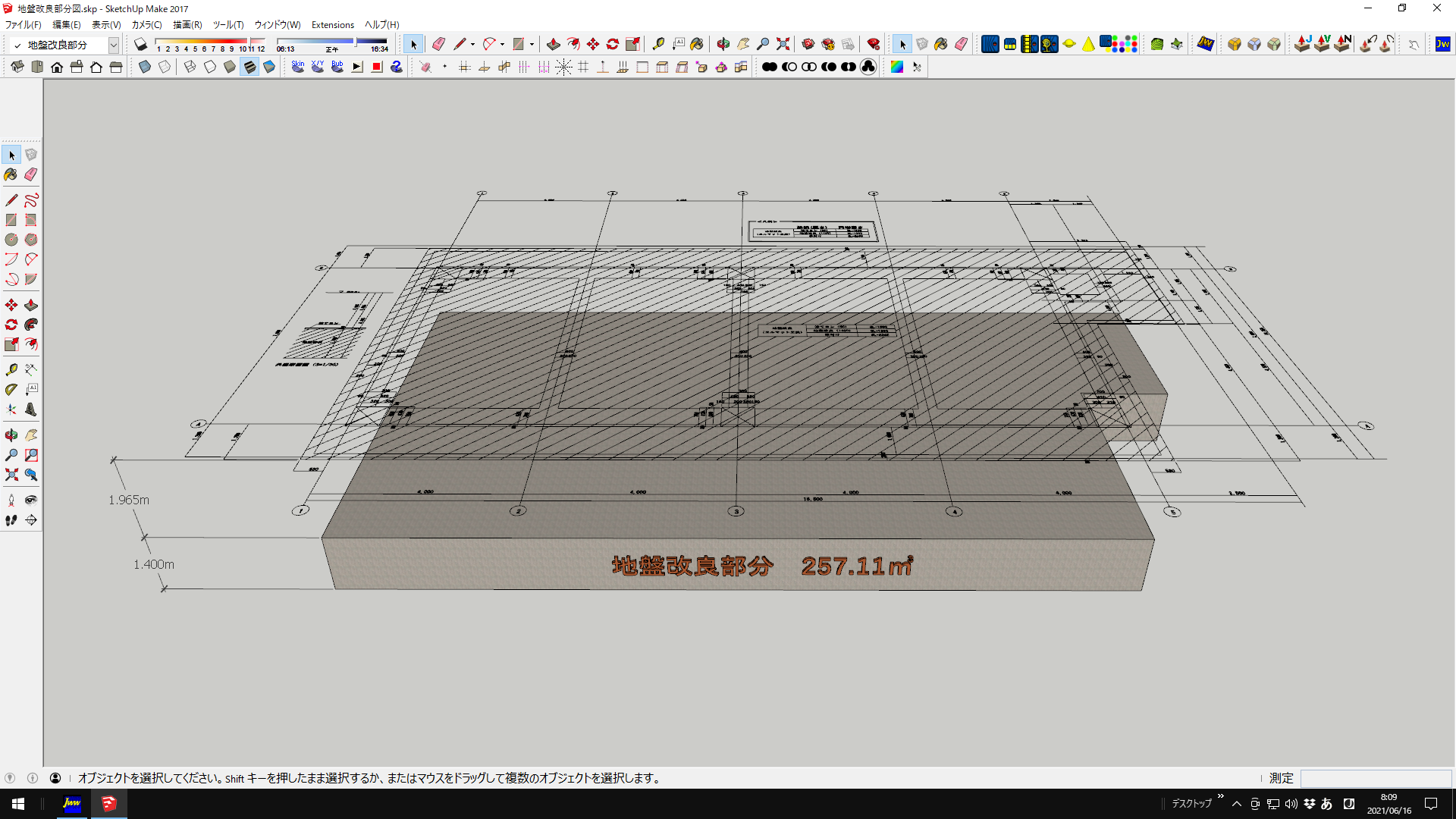This screenshot has height=819, width=1456.
Task: Toggle shadows display button
Action: [141, 45]
